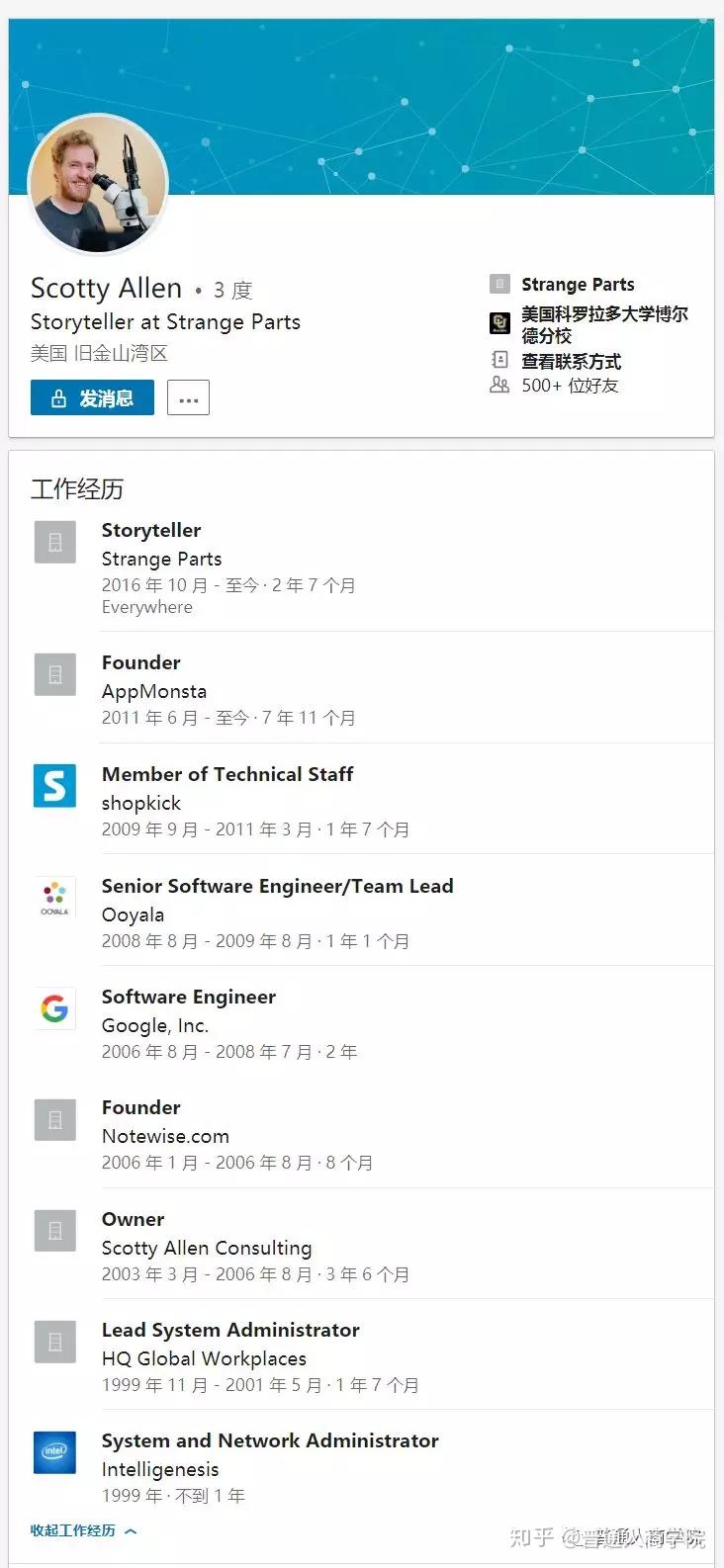724x1568 pixels.
Task: Open the Strange Parts company link in sidebar
Action: click(578, 285)
